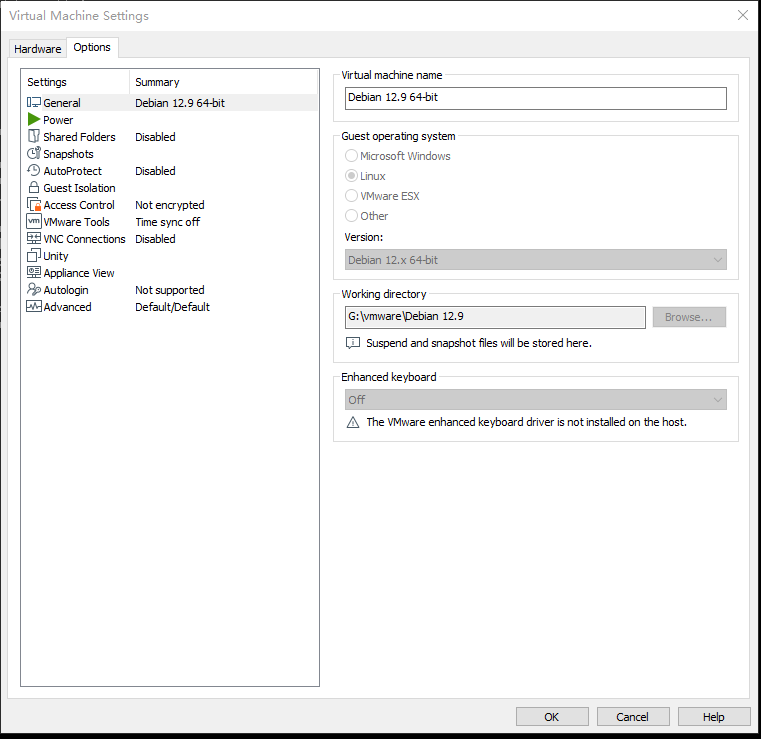761x739 pixels.
Task: Click the Help button
Action: point(713,717)
